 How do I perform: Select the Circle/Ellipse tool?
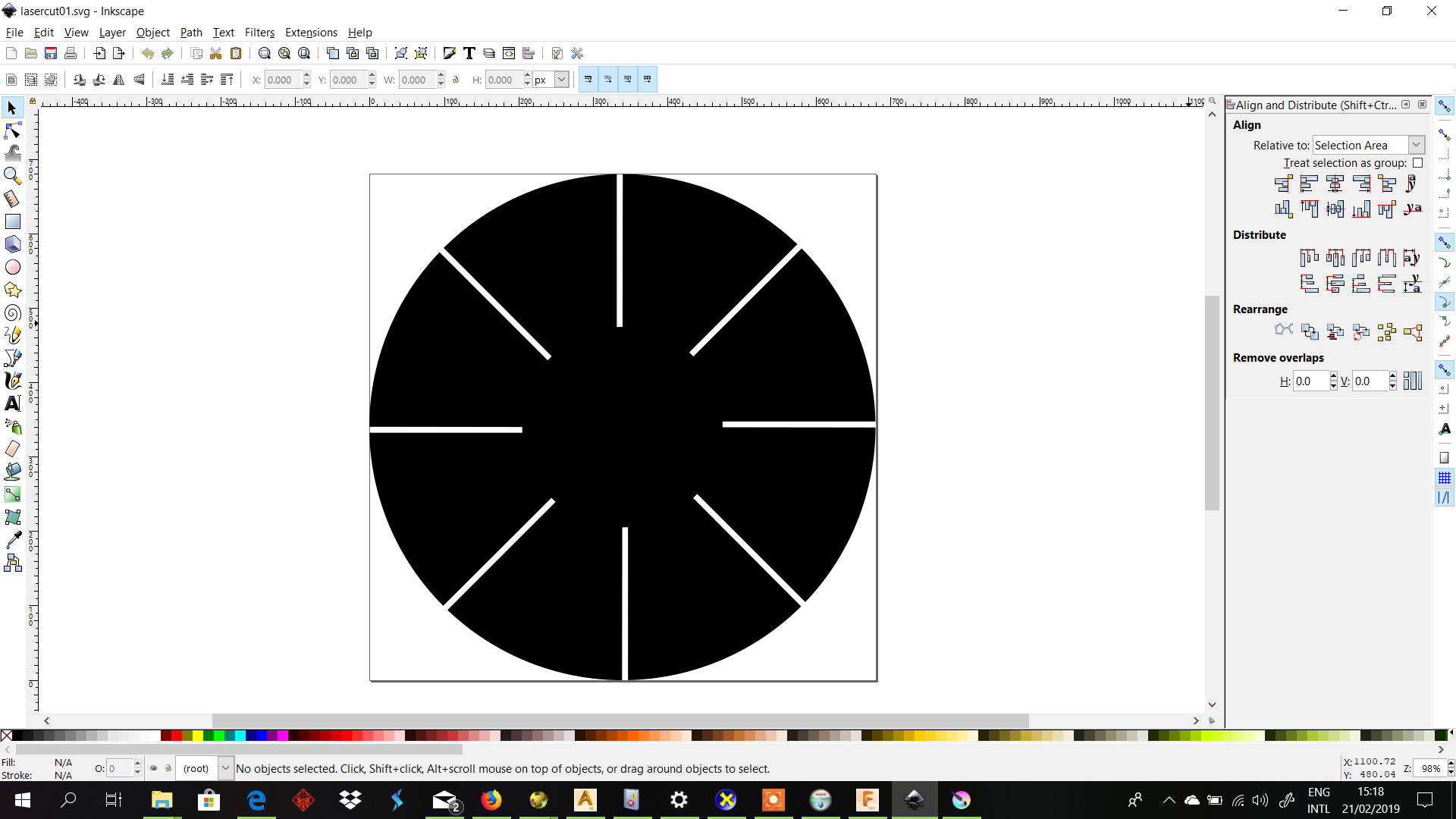coord(12,267)
